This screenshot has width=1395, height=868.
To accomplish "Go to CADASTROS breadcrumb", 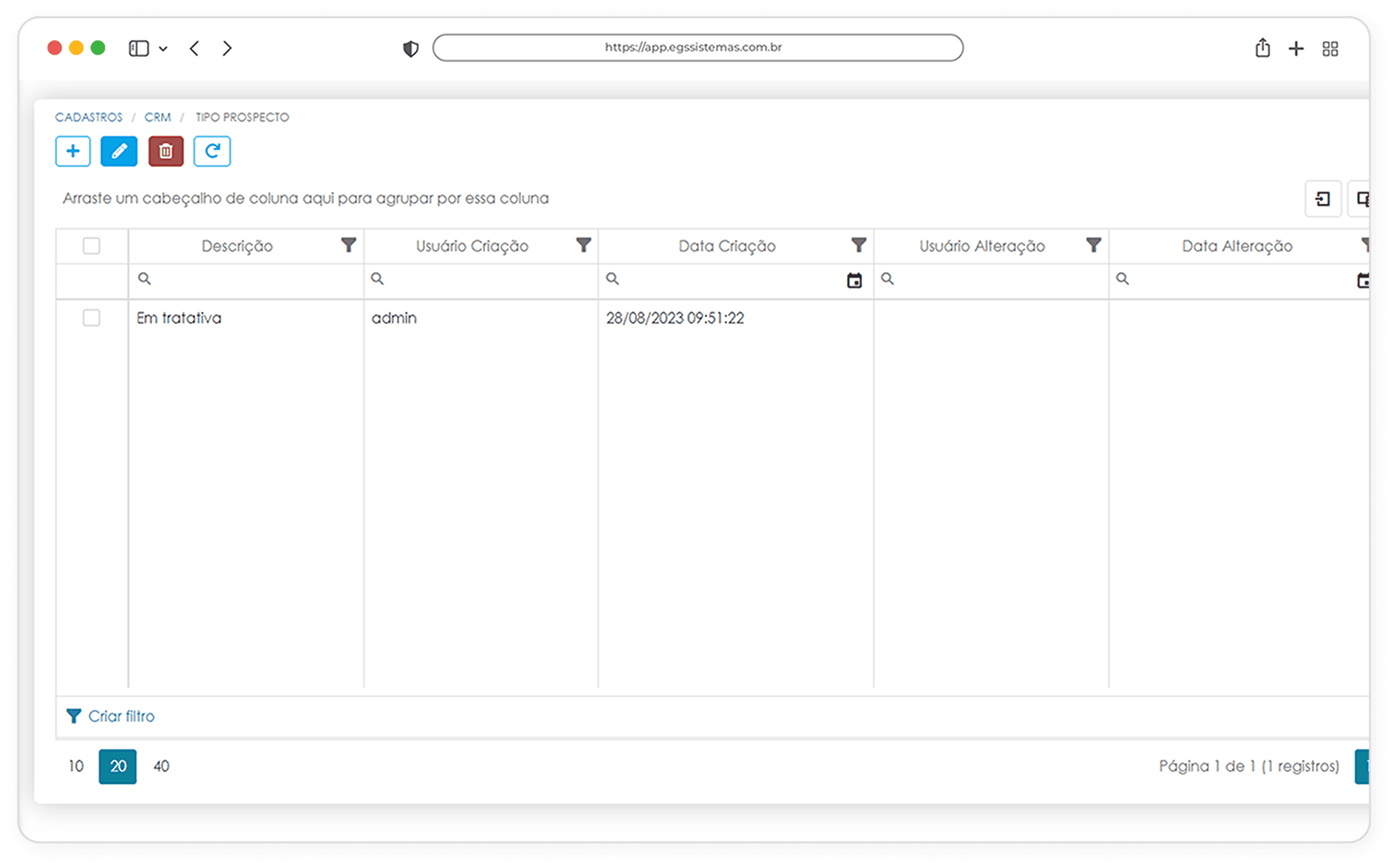I will tap(89, 117).
